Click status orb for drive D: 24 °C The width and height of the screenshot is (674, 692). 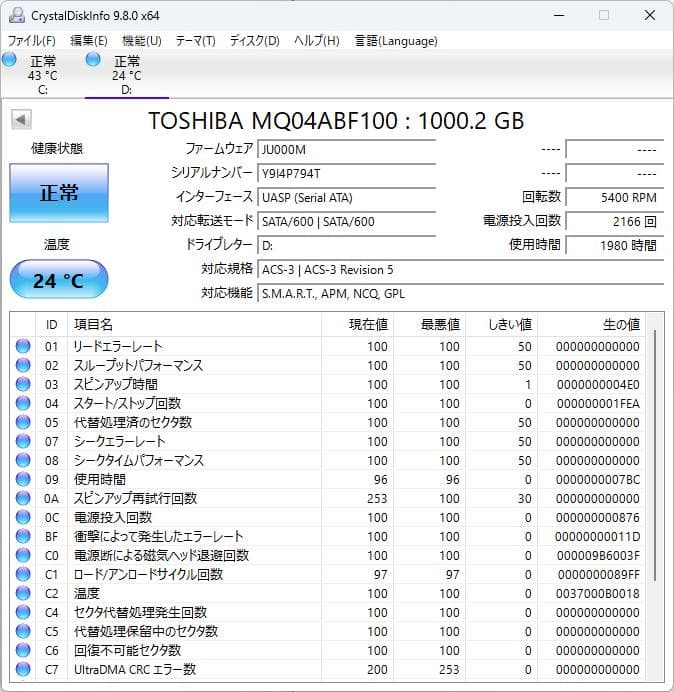(x=93, y=59)
